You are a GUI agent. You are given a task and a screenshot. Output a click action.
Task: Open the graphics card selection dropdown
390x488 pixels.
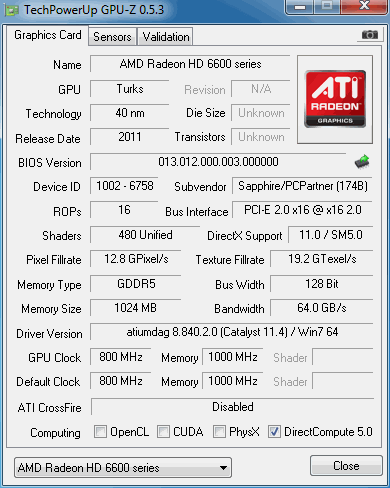point(123,468)
